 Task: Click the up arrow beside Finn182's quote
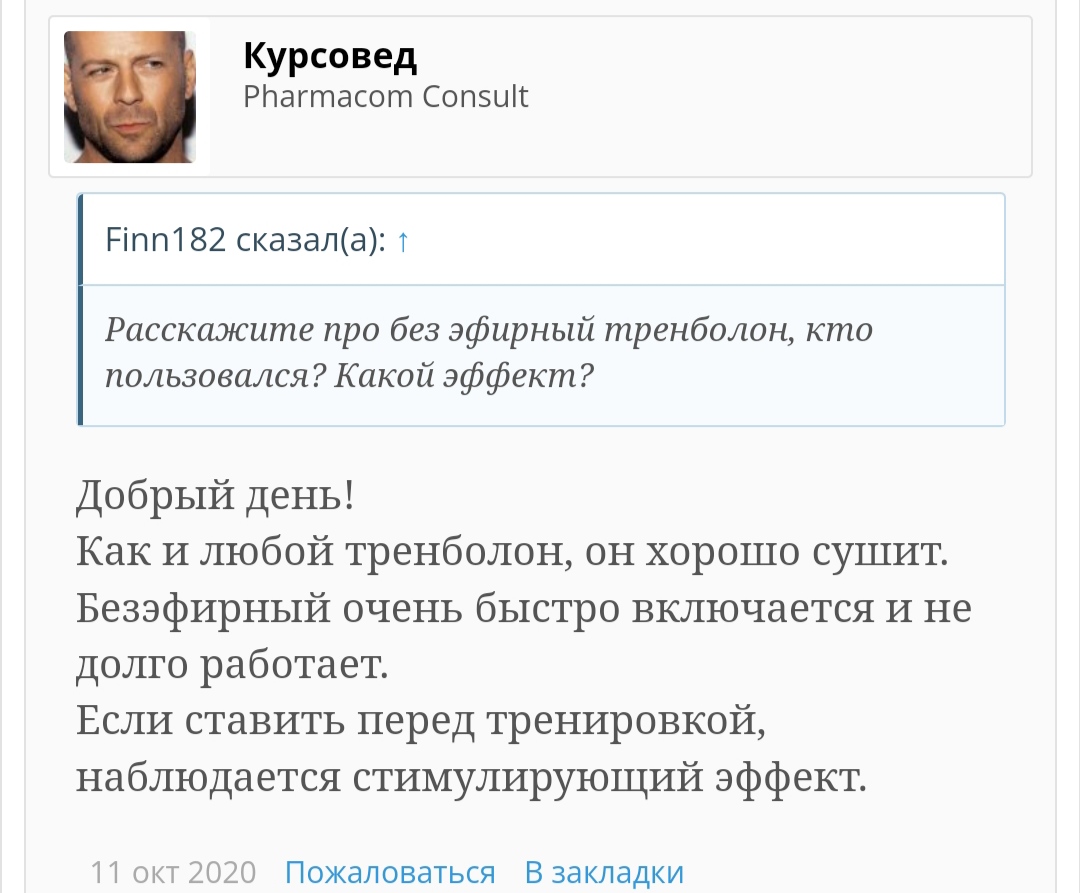[402, 241]
